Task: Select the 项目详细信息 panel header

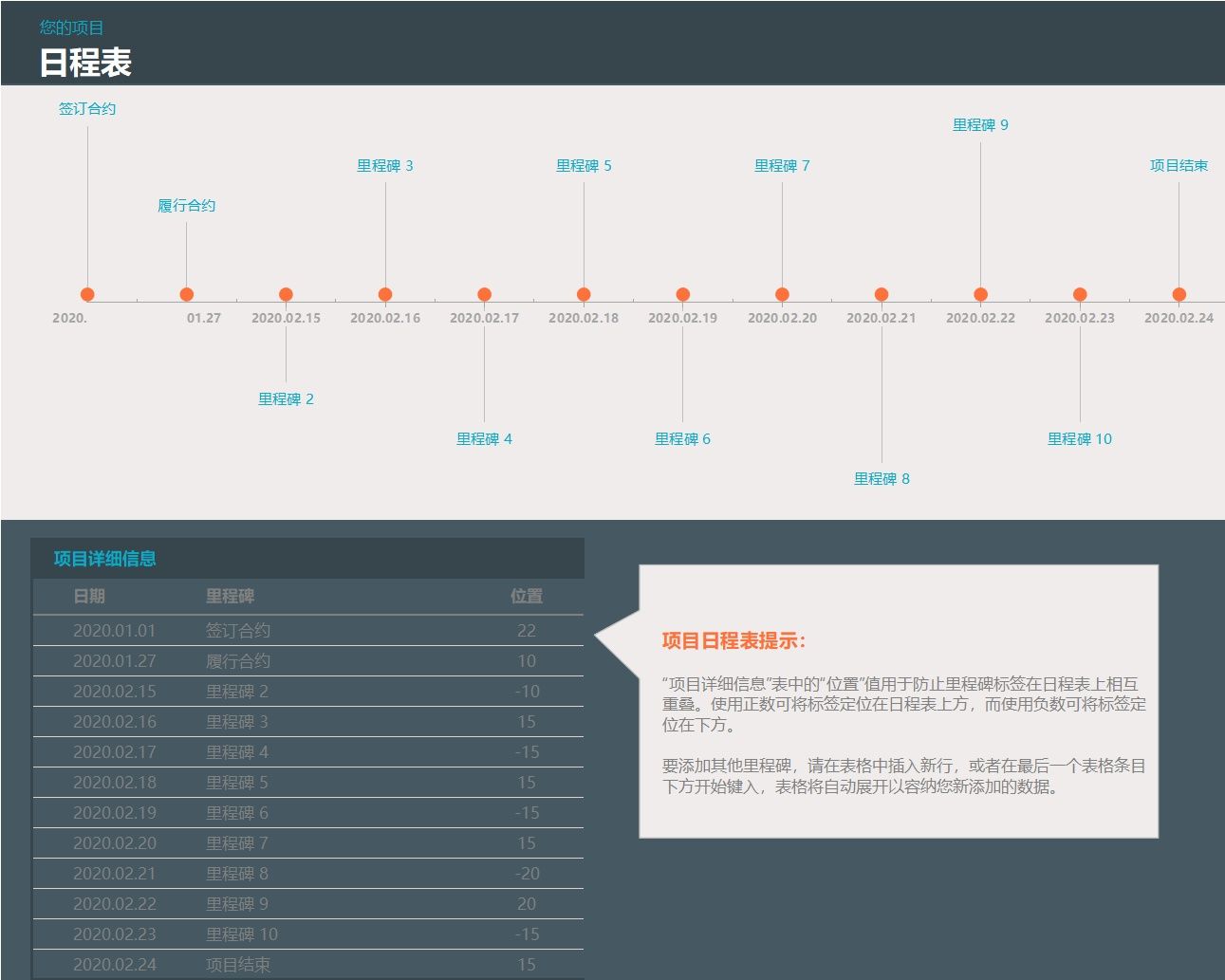Action: 105,559
